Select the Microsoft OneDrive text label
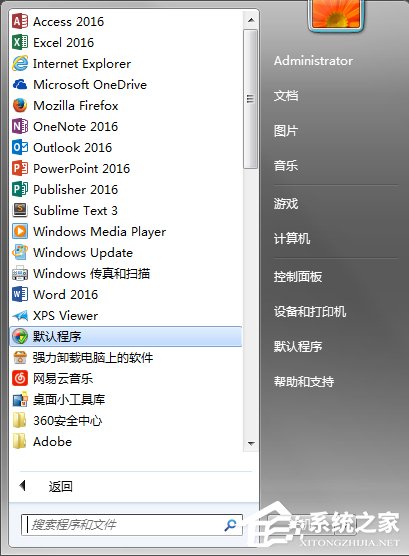Image resolution: width=409 pixels, height=556 pixels. (x=90, y=84)
